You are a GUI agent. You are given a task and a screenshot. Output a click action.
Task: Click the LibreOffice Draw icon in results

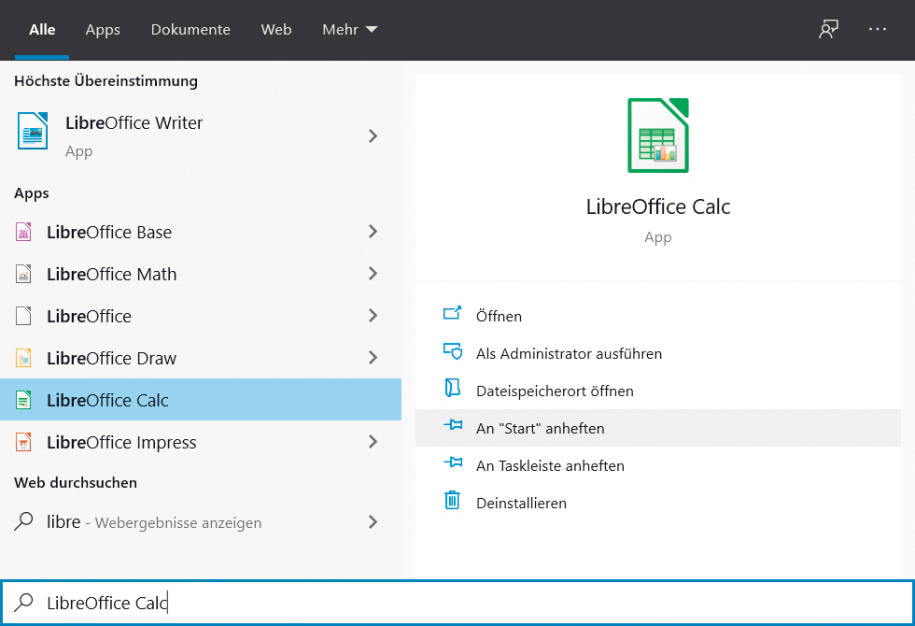pos(23,358)
